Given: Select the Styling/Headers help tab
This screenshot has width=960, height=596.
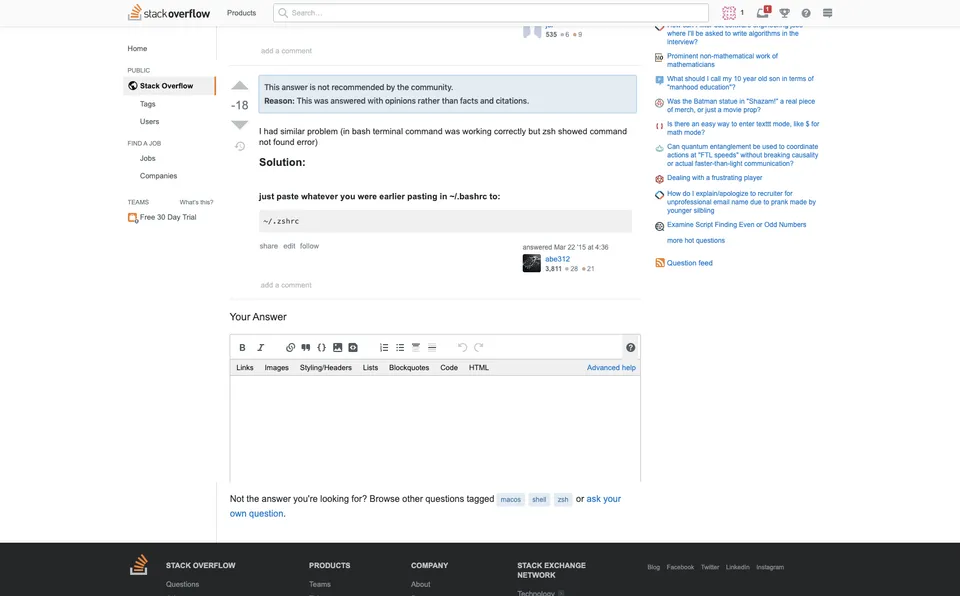Looking at the screenshot, I should tap(326, 368).
